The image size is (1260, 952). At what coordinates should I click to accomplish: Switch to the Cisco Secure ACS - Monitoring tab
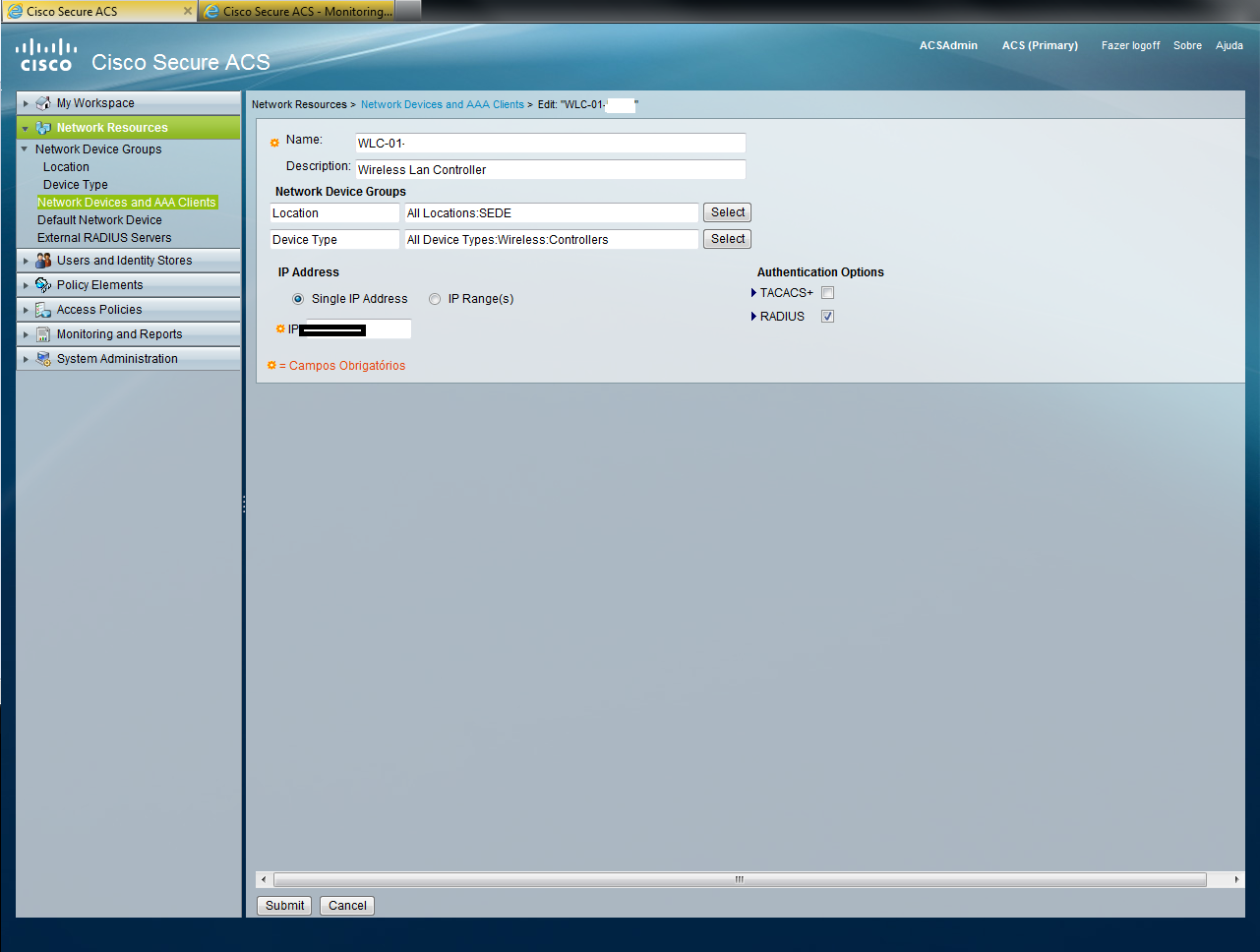(296, 11)
